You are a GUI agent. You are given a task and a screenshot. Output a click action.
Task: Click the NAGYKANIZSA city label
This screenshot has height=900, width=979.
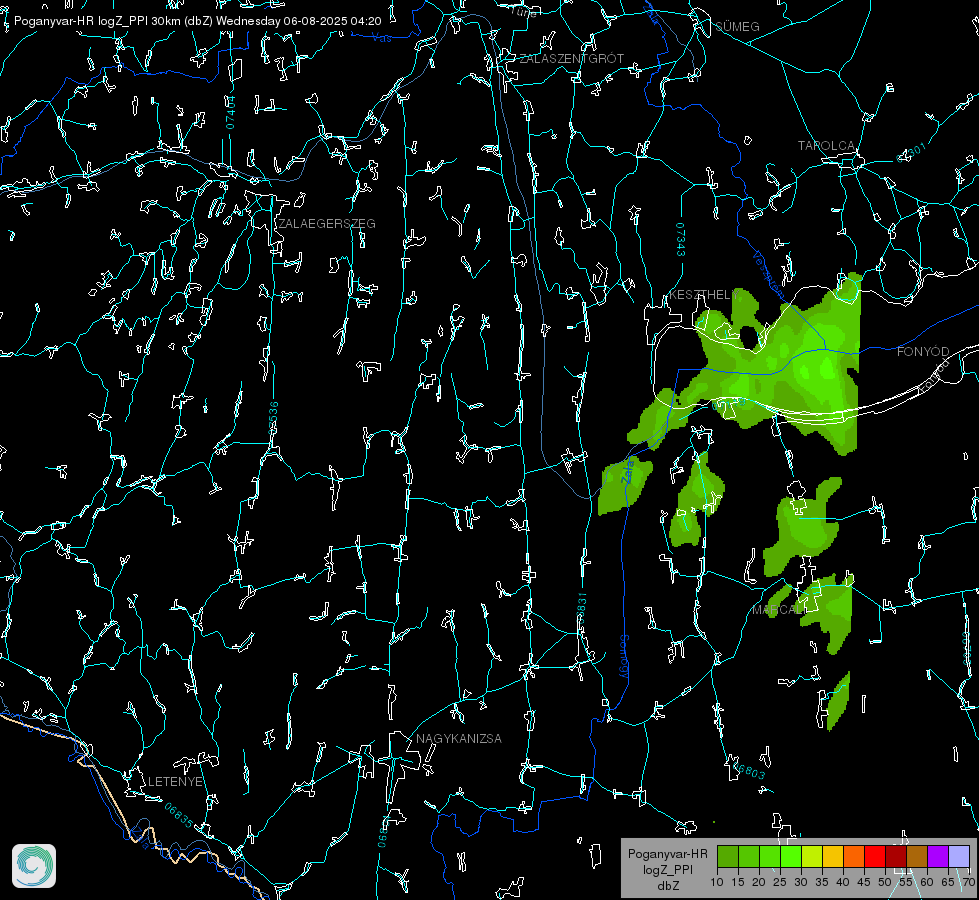459,738
